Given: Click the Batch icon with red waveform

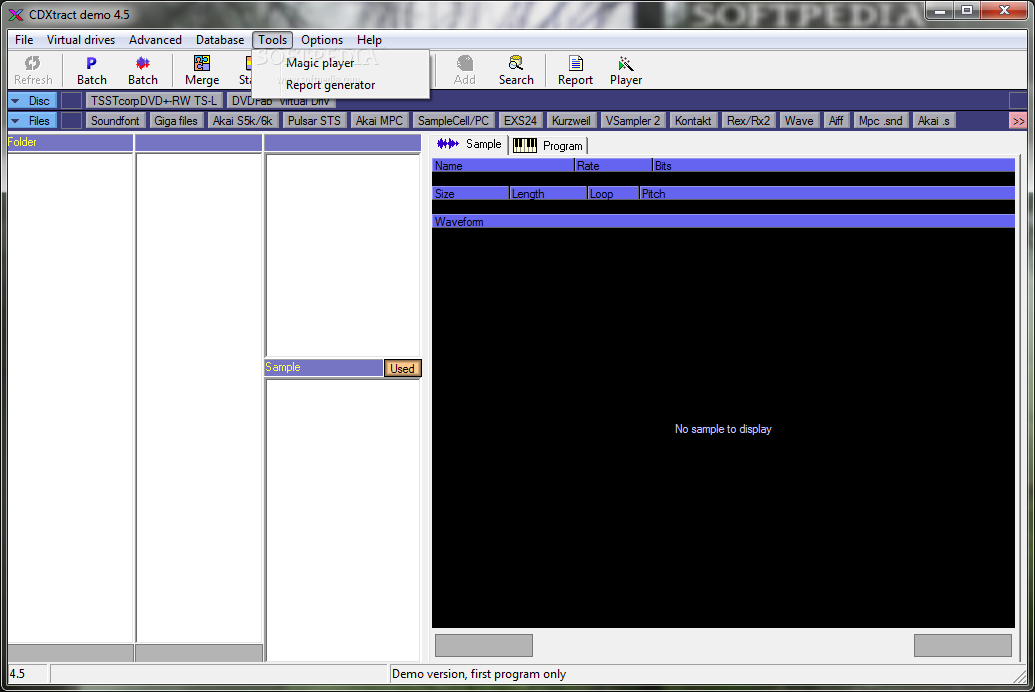Looking at the screenshot, I should [x=143, y=71].
